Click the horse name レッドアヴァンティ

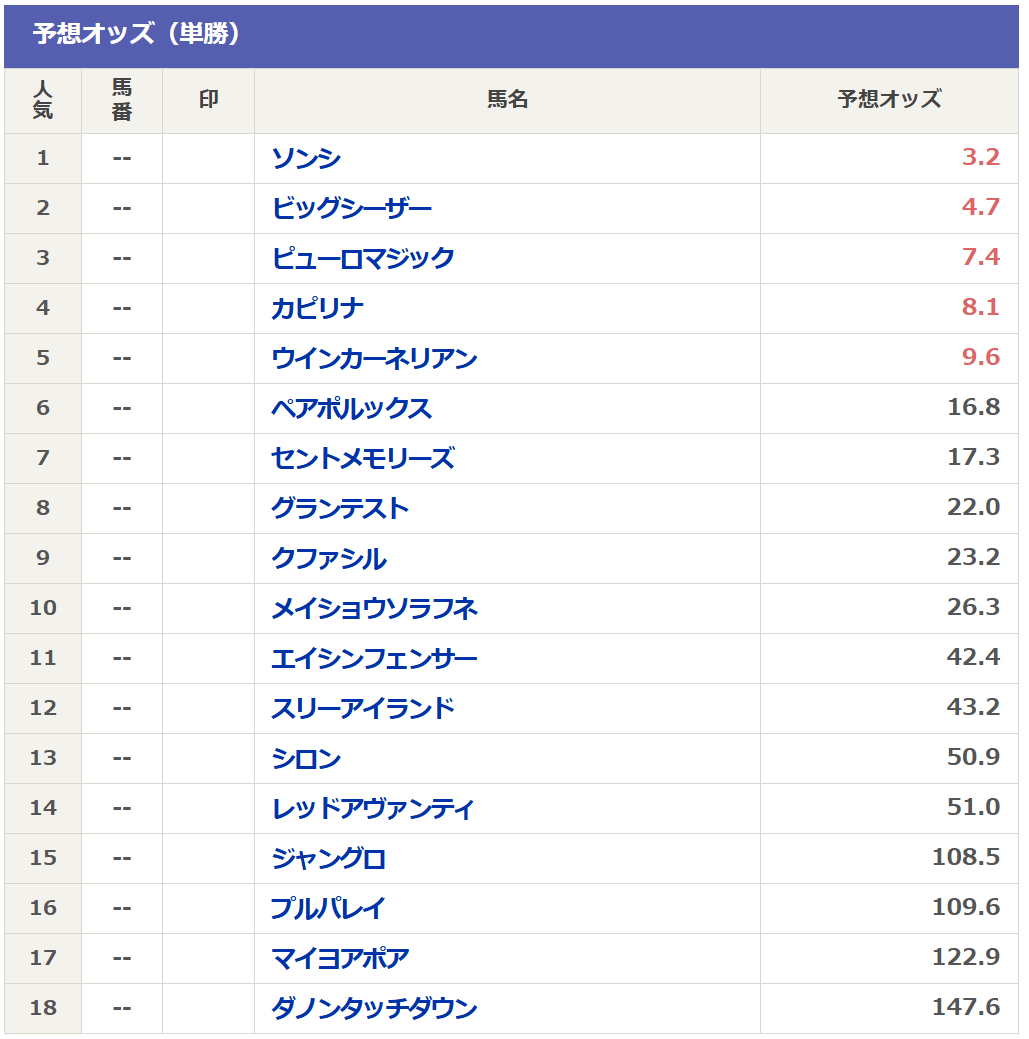(373, 808)
